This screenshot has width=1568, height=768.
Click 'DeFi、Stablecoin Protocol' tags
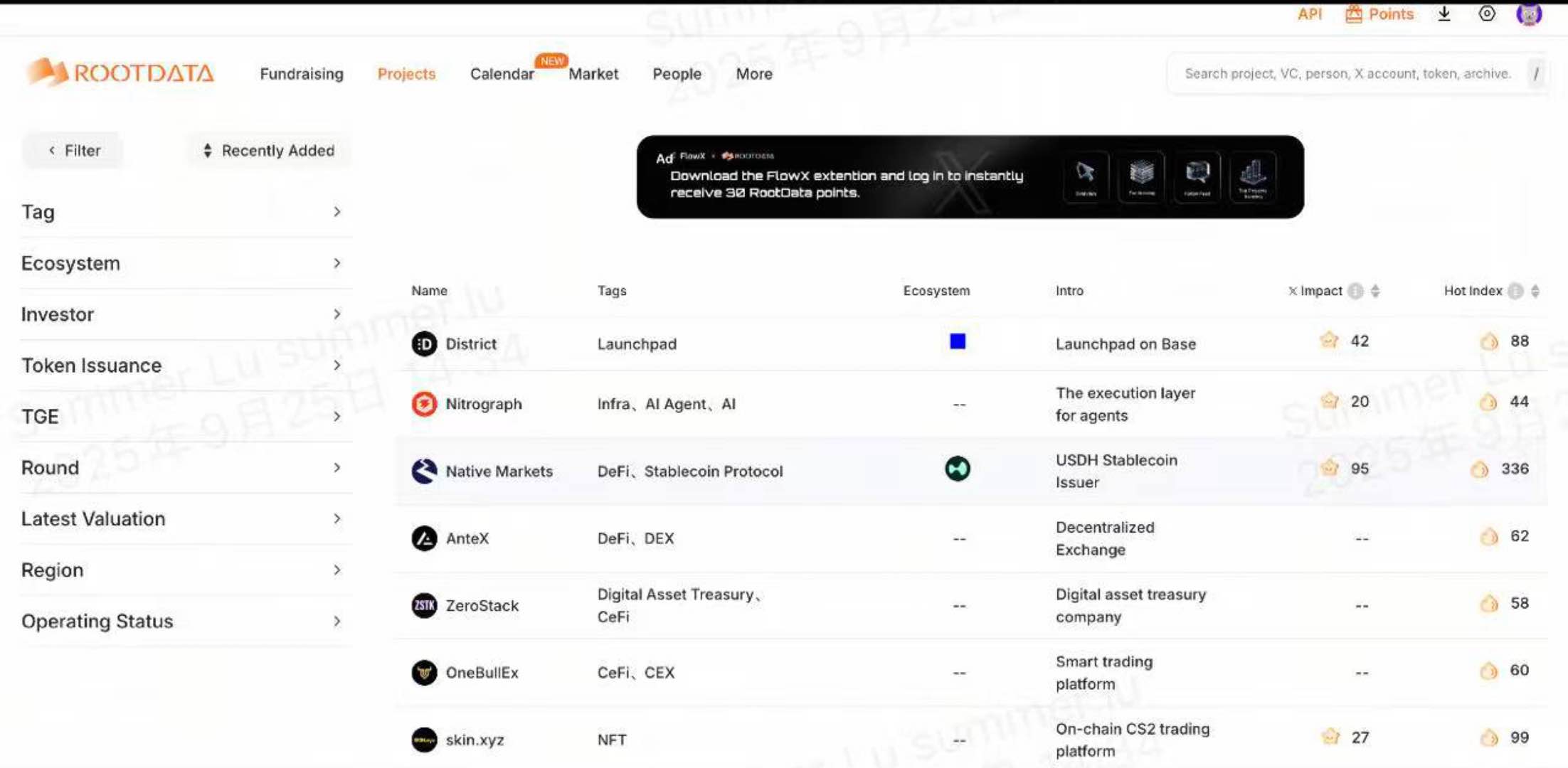690,471
